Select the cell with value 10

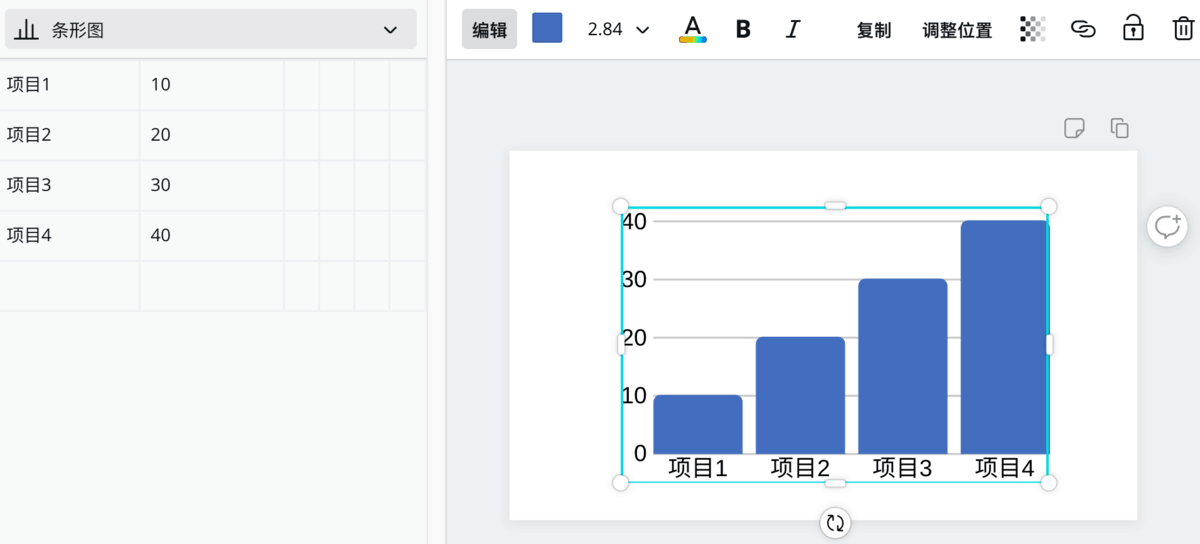tap(212, 85)
